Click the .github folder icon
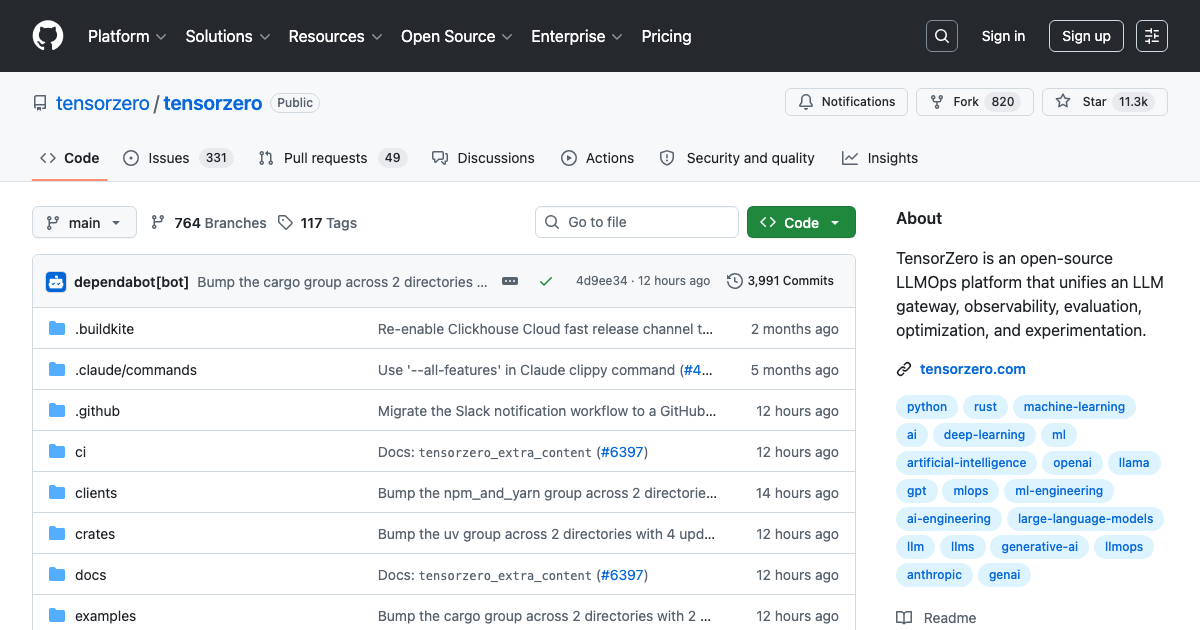Screen dimensions: 1200x630 (x=57, y=411)
